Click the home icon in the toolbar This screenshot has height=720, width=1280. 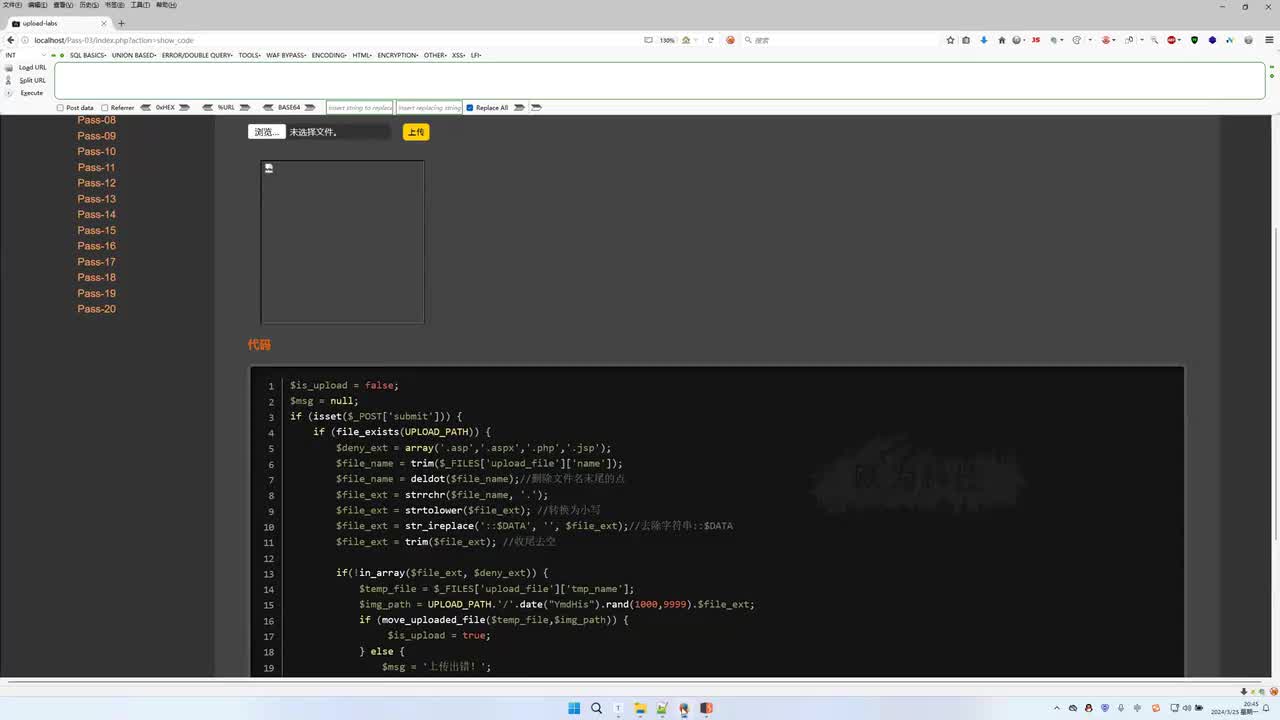pyautogui.click(x=1002, y=40)
